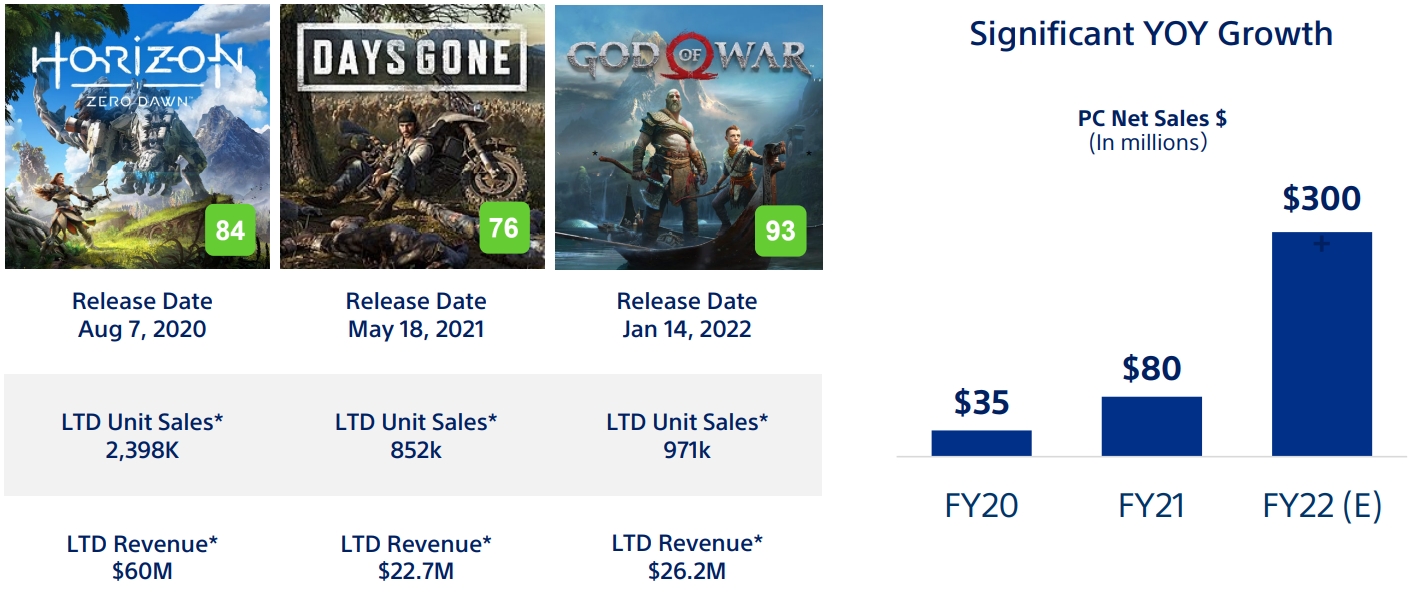1417x592 pixels.
Task: Click the 2,398K LTD unit sales figure
Action: coord(142,450)
